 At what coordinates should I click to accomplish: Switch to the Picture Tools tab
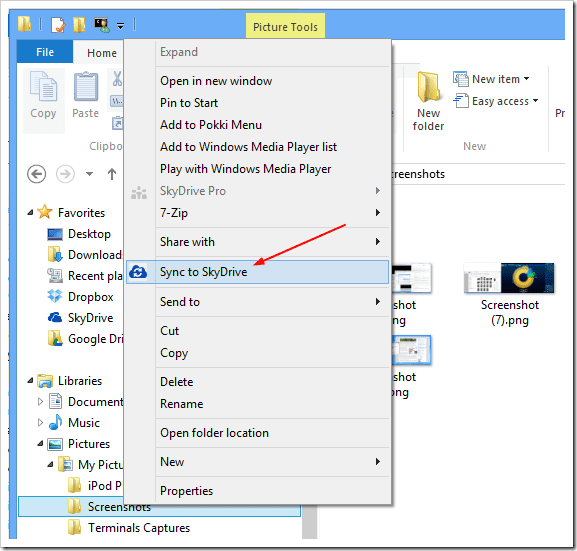pyautogui.click(x=285, y=26)
